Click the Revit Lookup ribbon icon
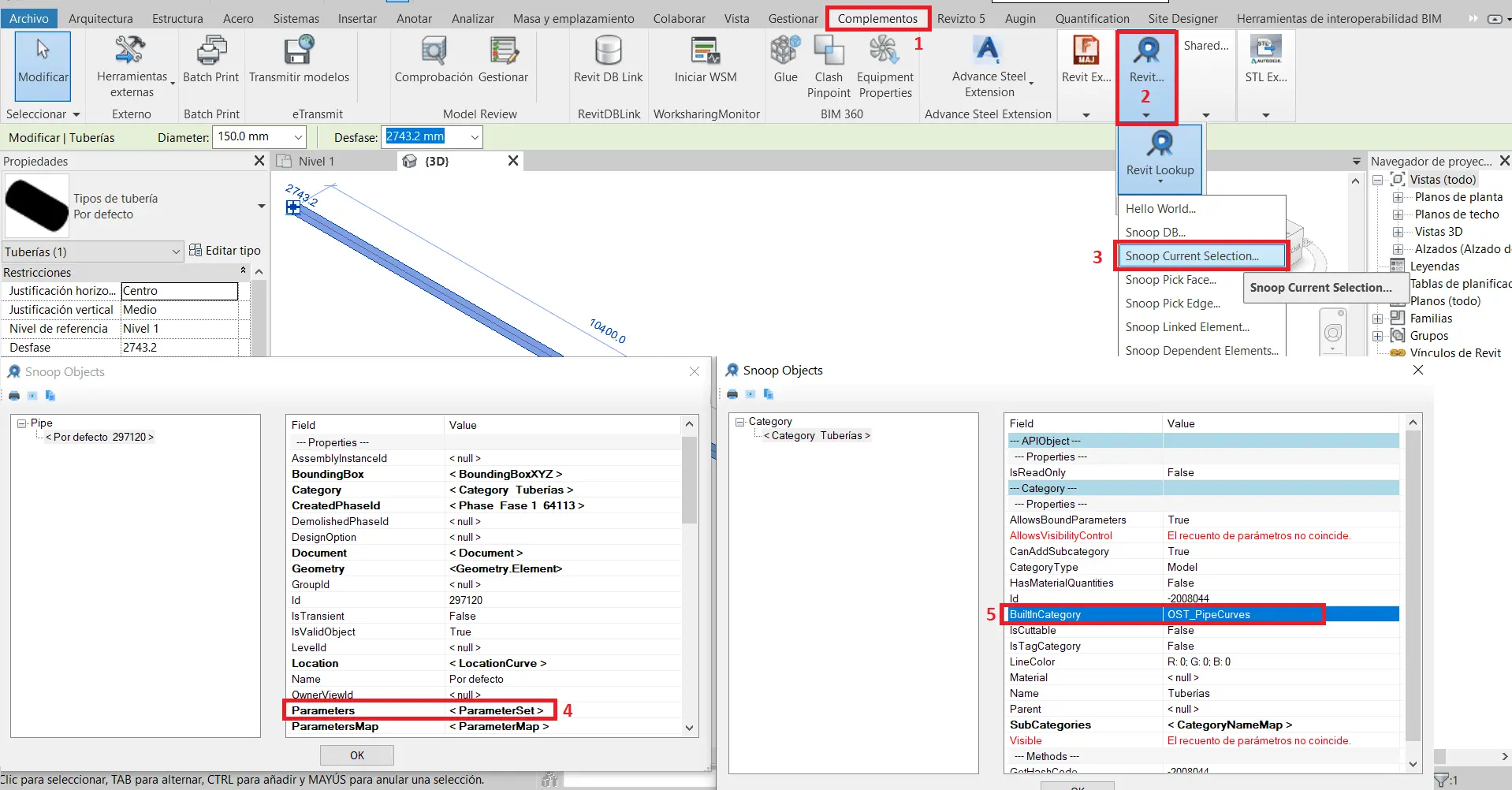The width and height of the screenshot is (1512, 790). pos(1146,60)
